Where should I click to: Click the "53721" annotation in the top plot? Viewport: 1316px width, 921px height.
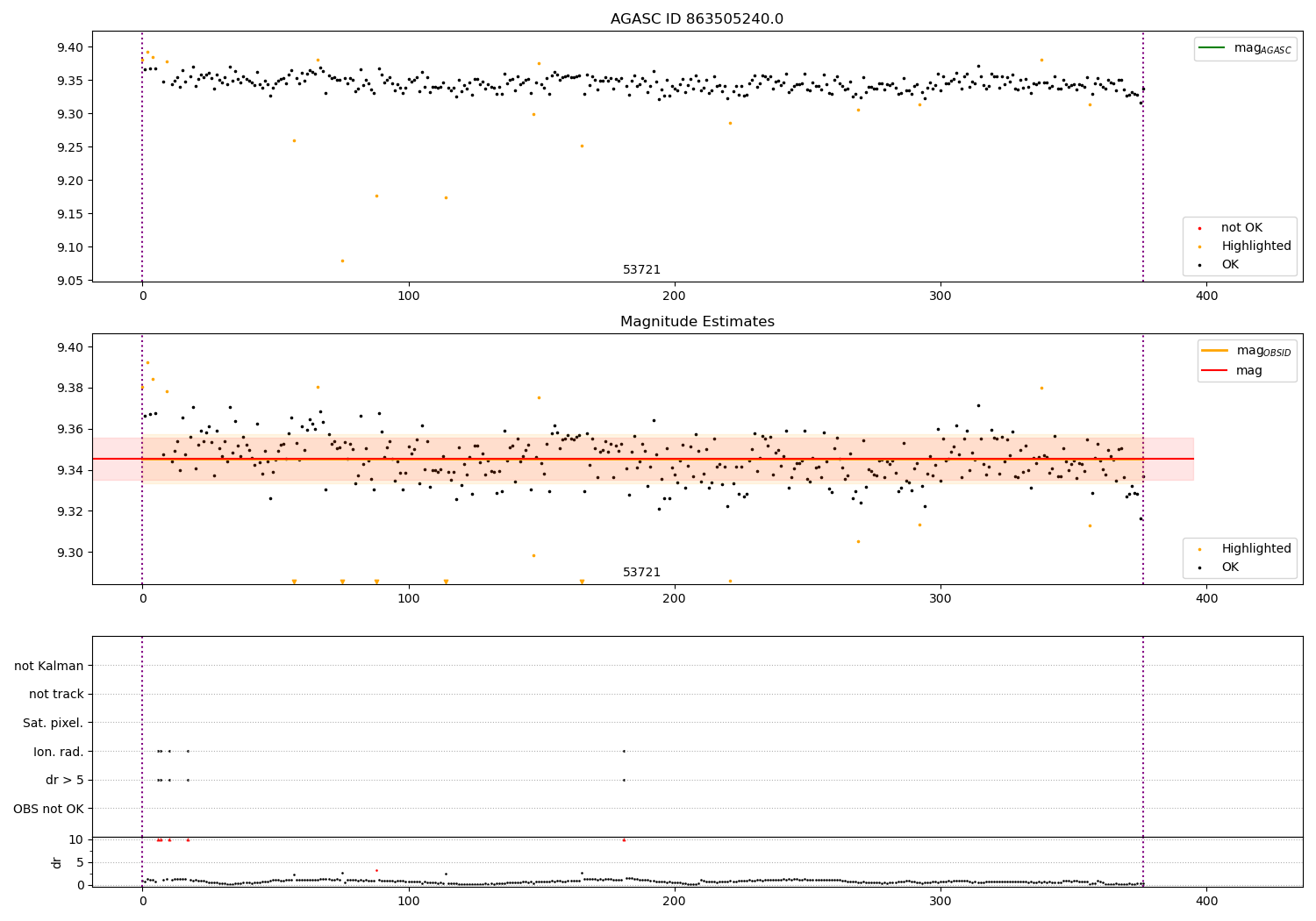click(641, 270)
